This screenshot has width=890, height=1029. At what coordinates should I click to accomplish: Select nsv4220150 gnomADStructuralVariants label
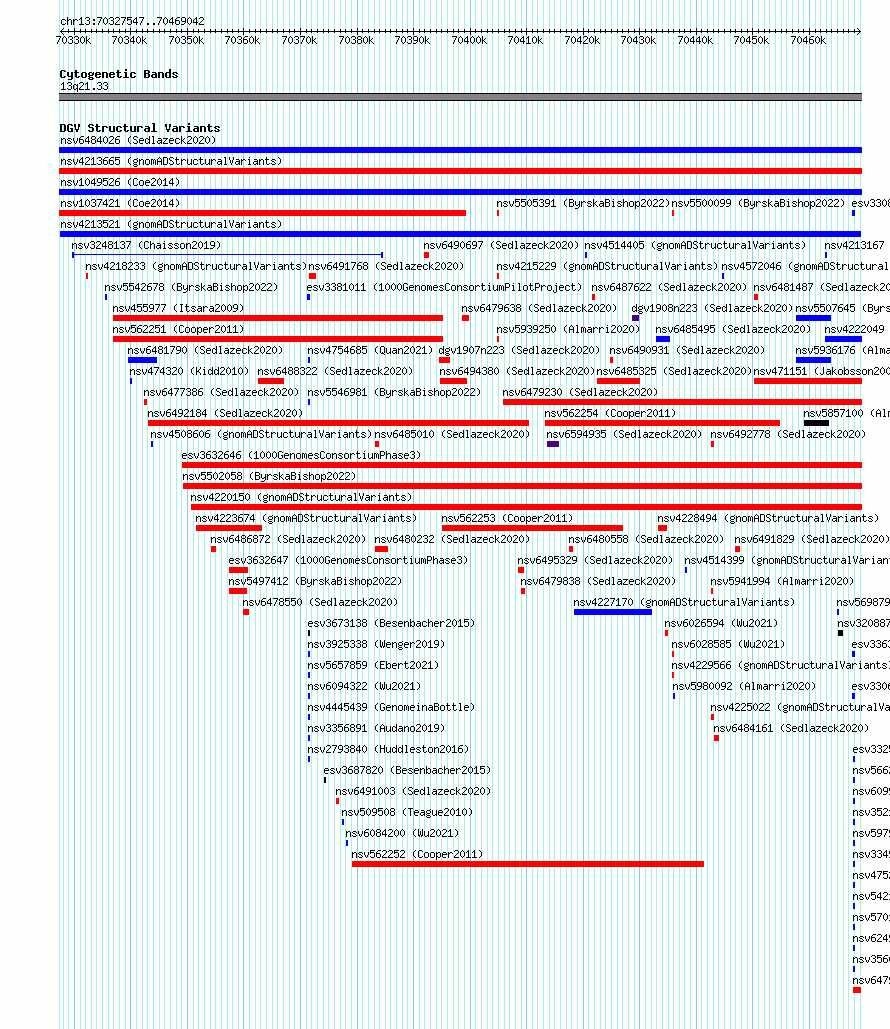[x=301, y=497]
